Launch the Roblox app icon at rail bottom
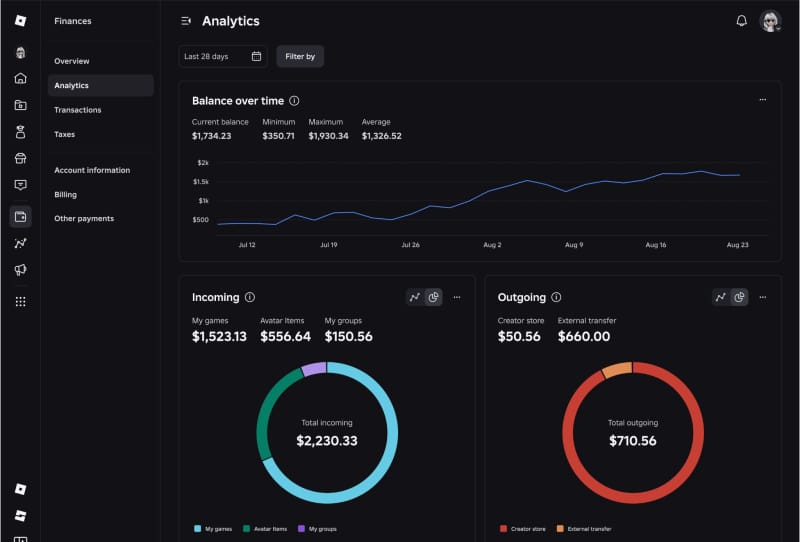 tap(20, 489)
